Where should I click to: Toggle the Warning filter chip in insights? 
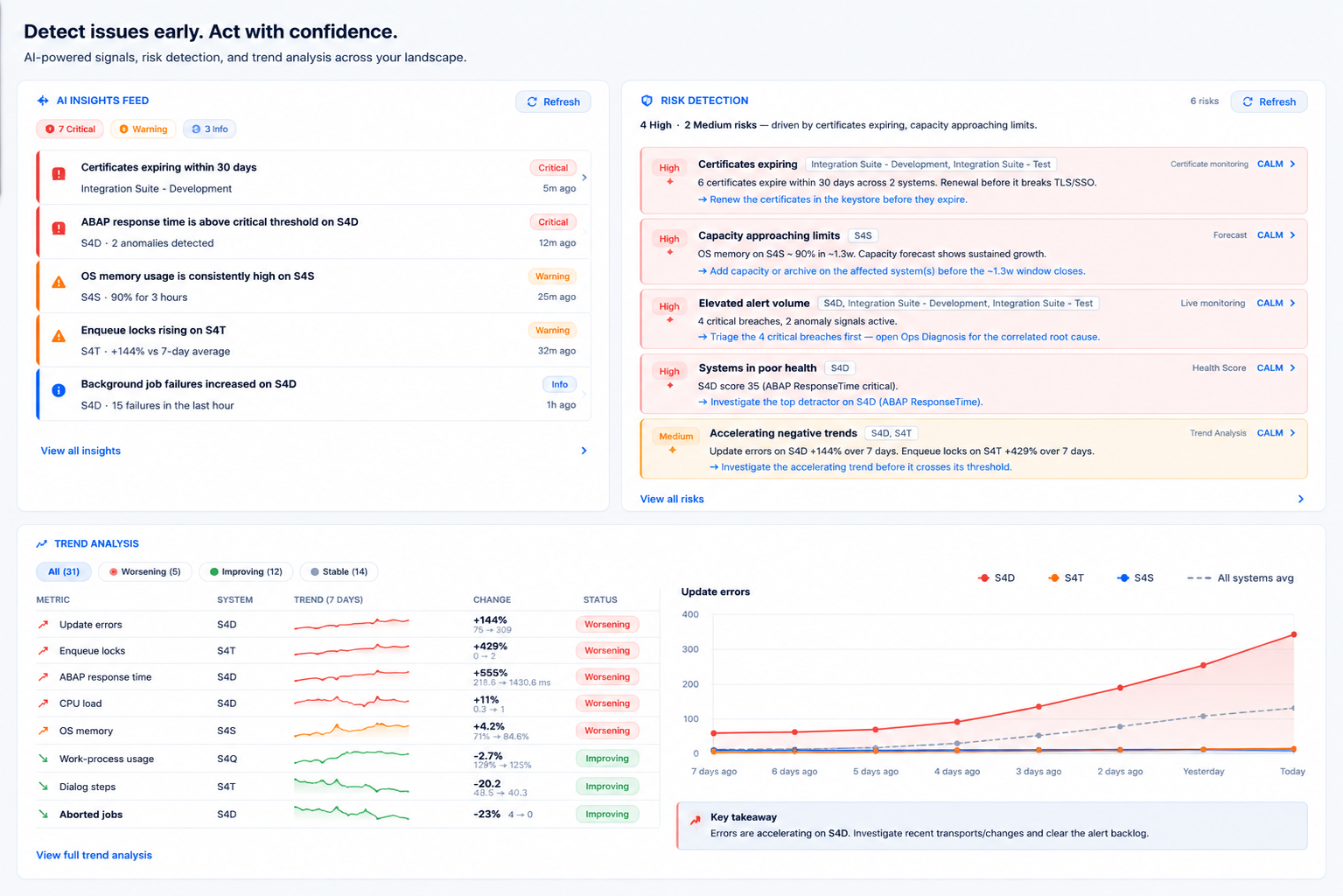(x=143, y=129)
